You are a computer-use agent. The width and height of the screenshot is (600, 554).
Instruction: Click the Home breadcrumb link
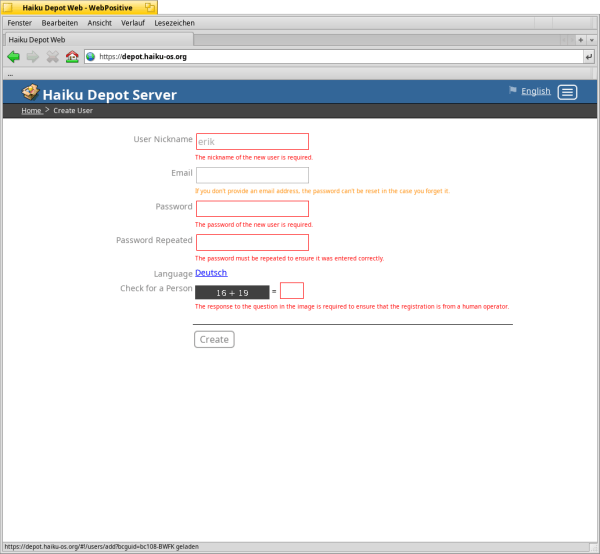[31, 111]
